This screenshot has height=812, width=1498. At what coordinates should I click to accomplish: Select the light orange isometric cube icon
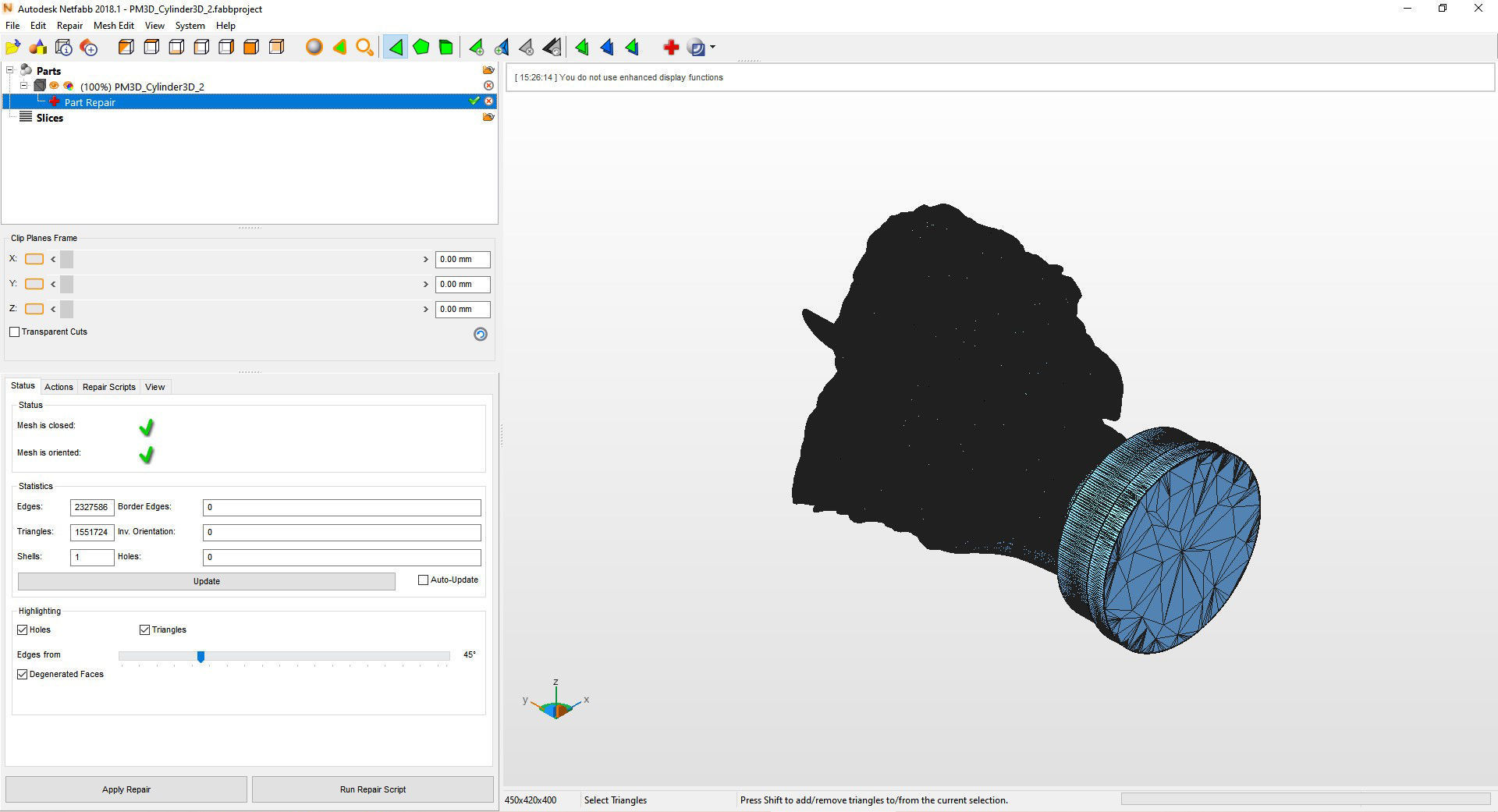[x=276, y=48]
